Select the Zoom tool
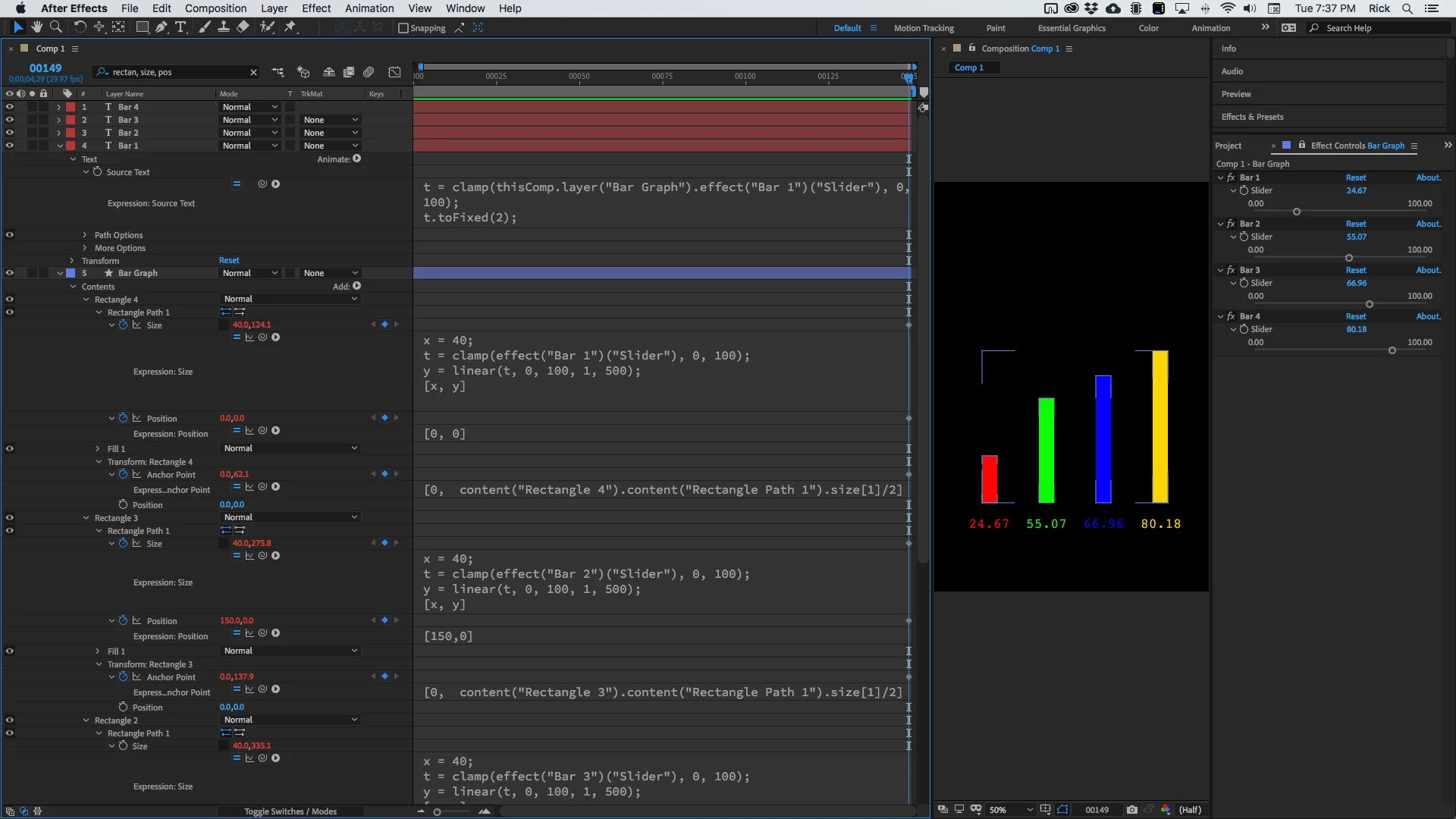This screenshot has height=819, width=1456. [x=55, y=27]
